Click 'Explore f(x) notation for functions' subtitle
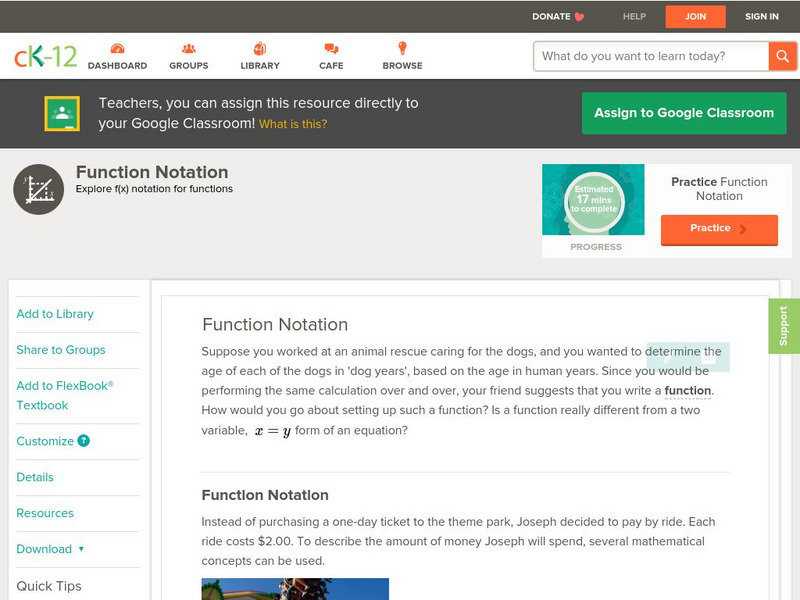800x600 pixels. click(x=154, y=189)
